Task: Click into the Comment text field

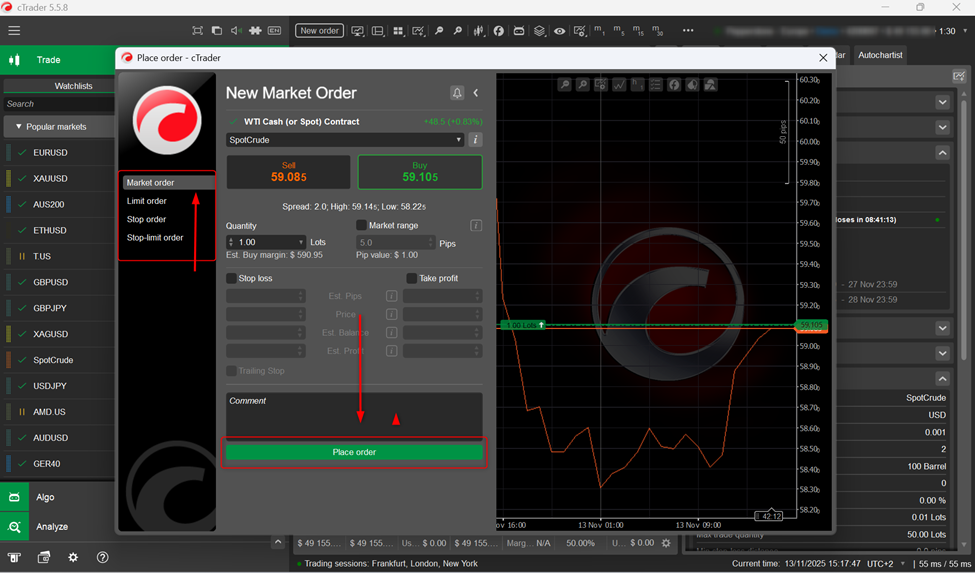Action: [354, 414]
